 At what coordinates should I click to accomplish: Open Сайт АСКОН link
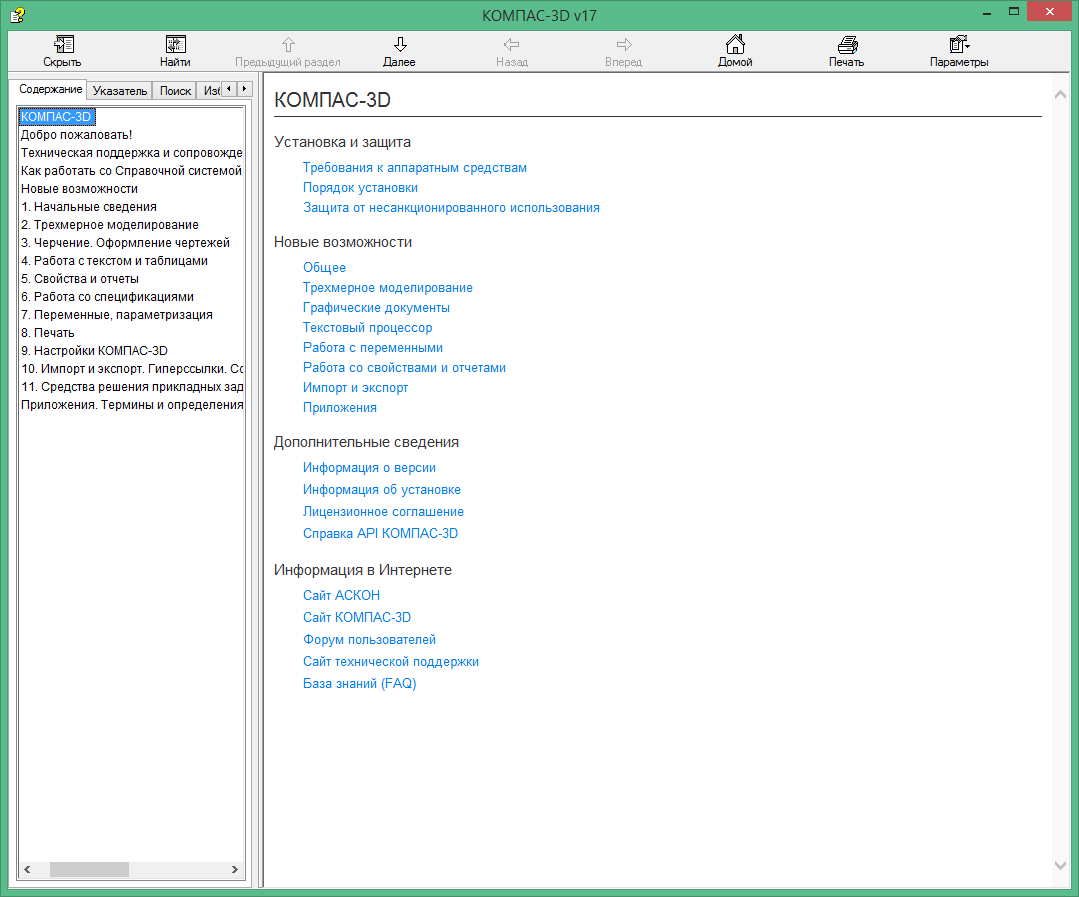pos(341,596)
